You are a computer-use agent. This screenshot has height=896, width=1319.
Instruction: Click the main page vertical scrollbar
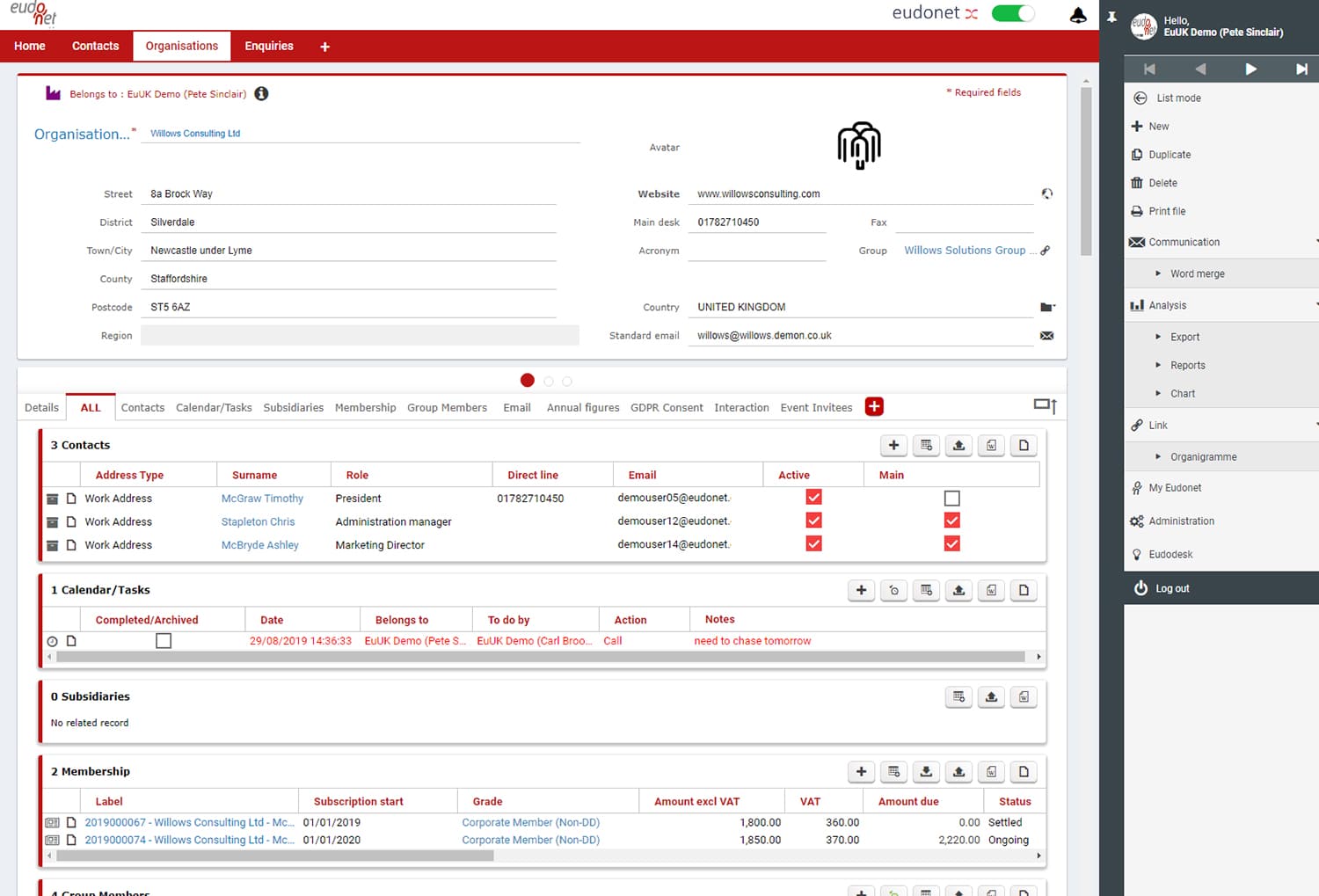(1086, 171)
